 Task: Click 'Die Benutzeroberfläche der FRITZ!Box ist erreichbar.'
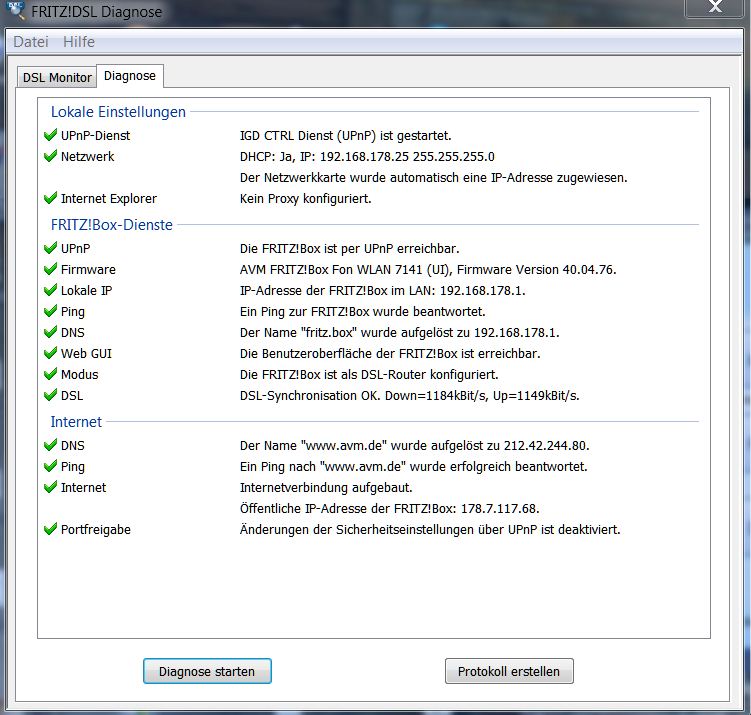pyautogui.click(x=390, y=354)
